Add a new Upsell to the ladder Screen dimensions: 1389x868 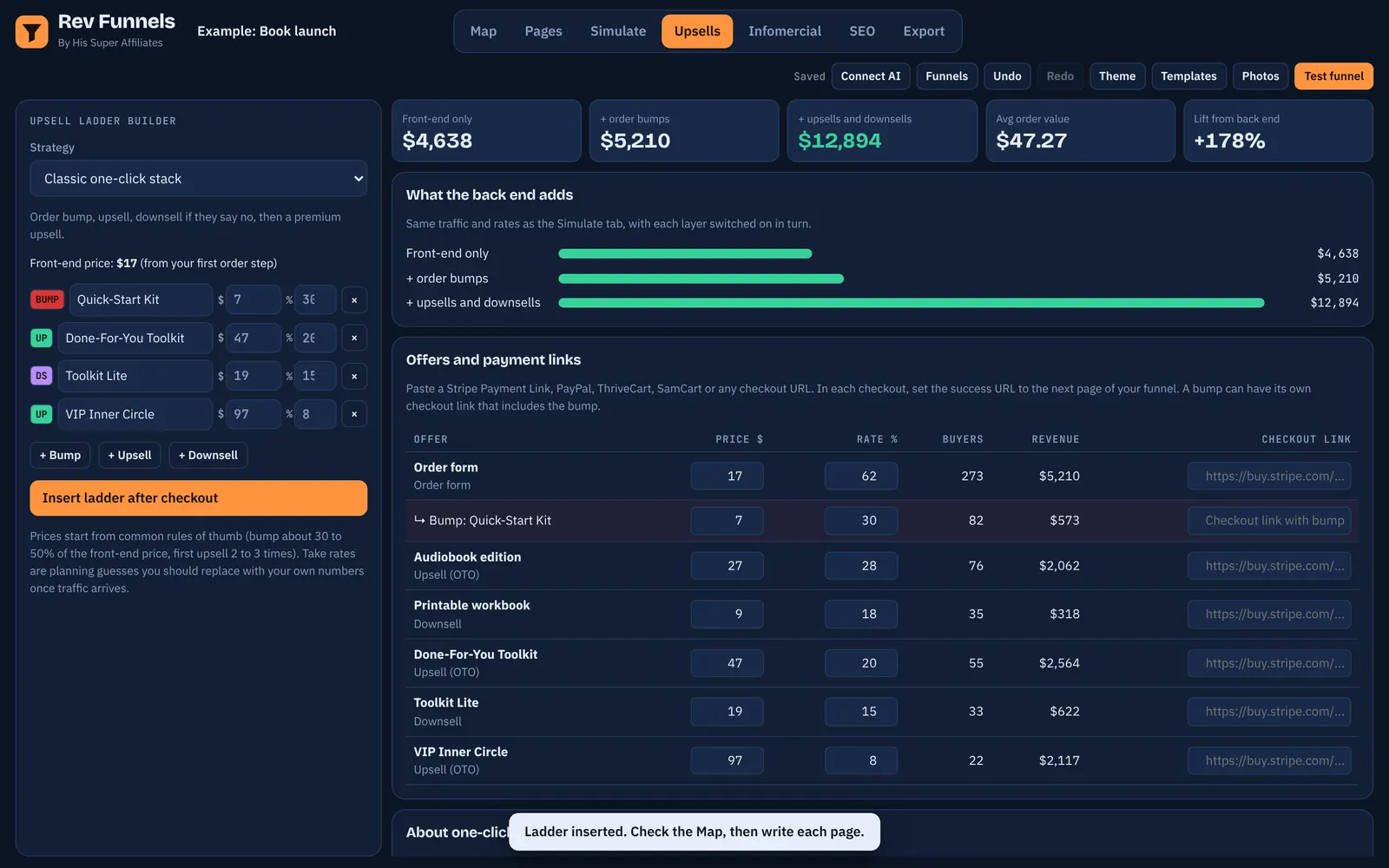[129, 455]
